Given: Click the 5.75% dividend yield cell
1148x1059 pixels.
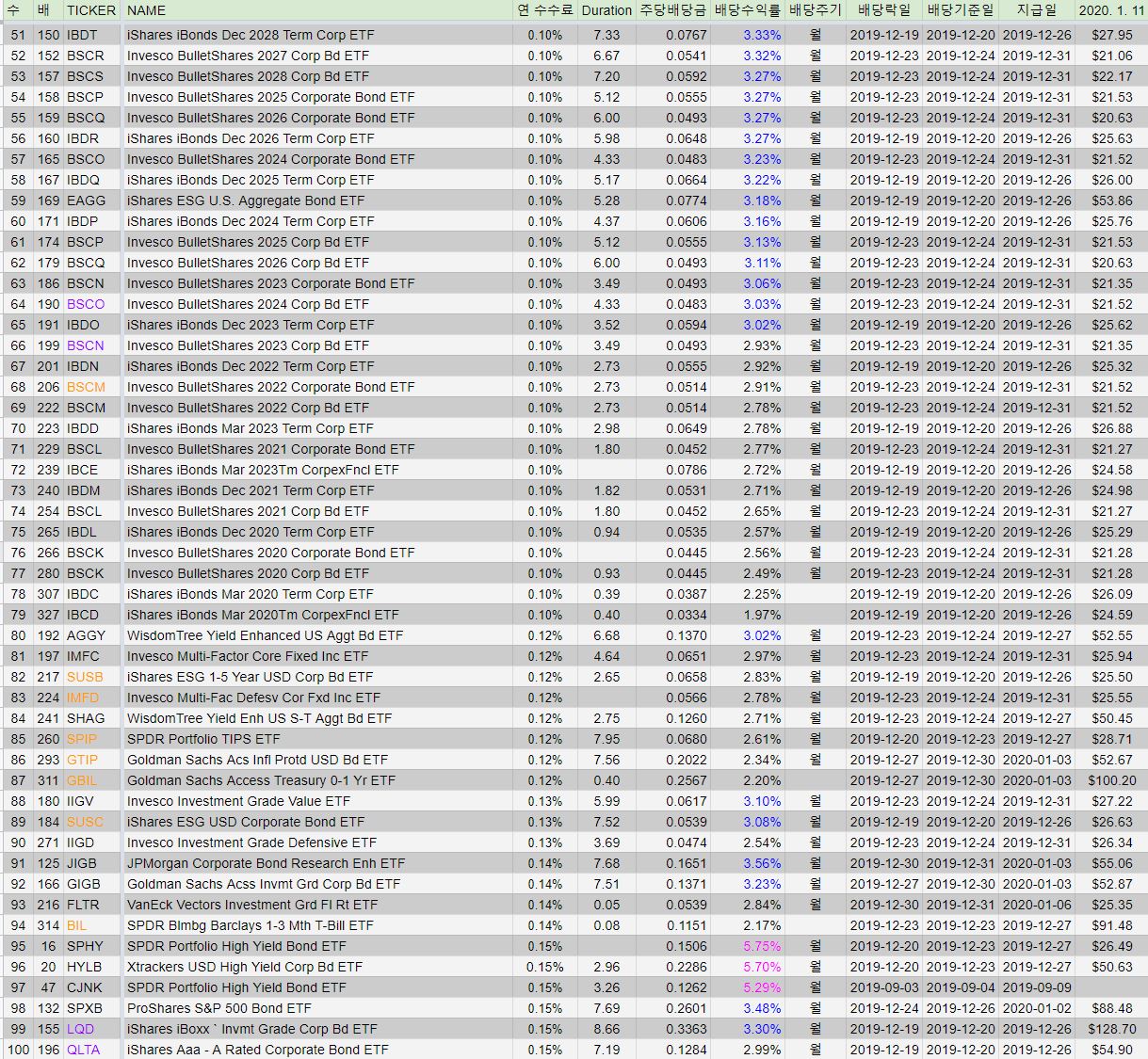Looking at the screenshot, I should click(x=762, y=946).
